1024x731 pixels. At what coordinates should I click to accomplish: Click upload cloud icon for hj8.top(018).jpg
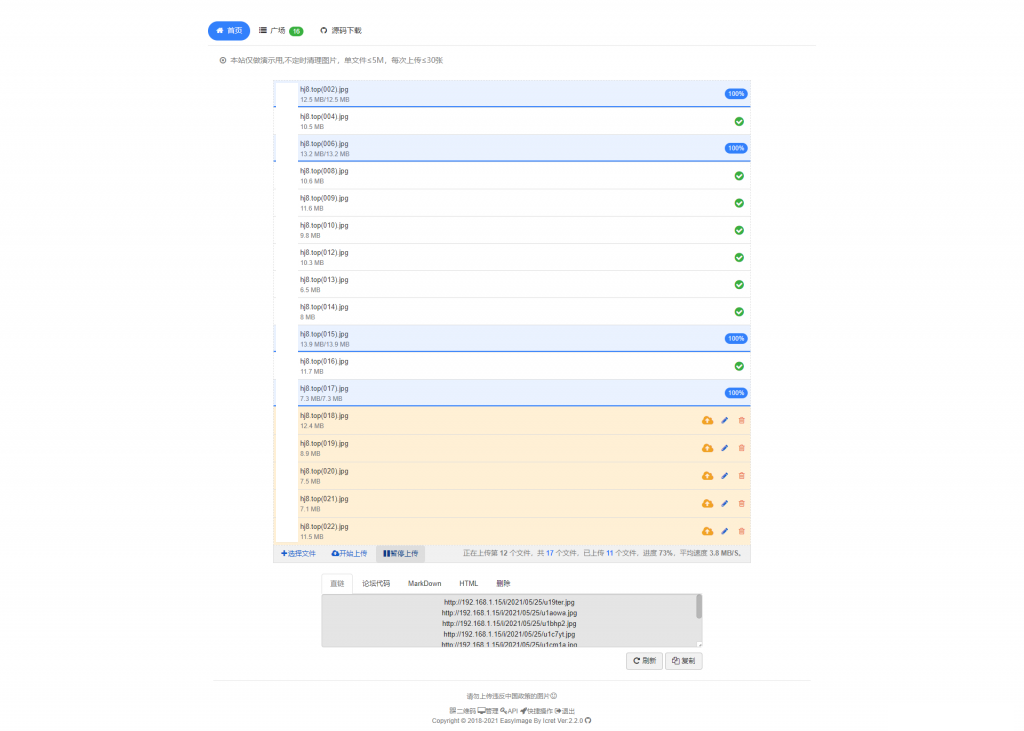tap(707, 420)
